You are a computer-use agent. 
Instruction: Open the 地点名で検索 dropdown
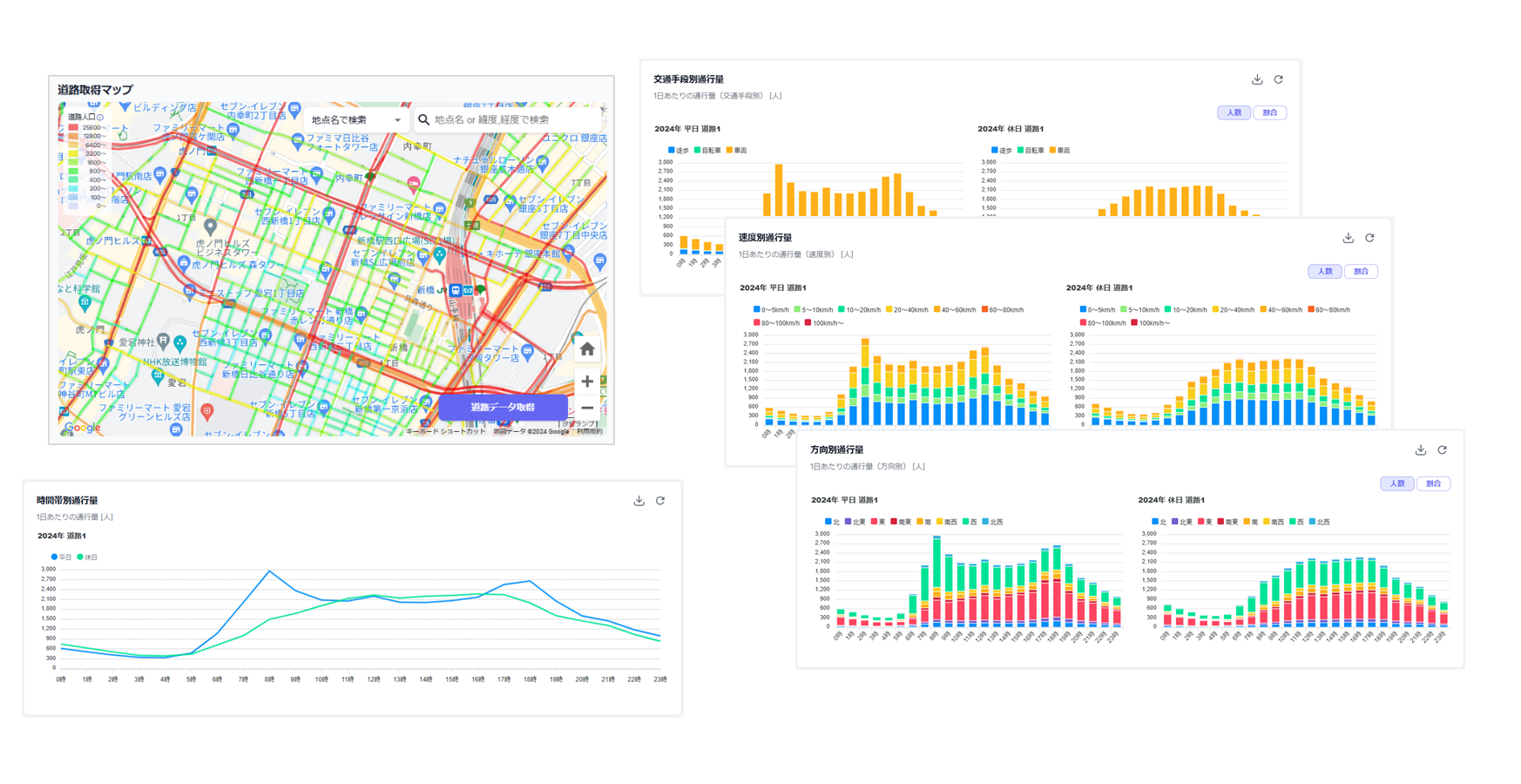(356, 120)
